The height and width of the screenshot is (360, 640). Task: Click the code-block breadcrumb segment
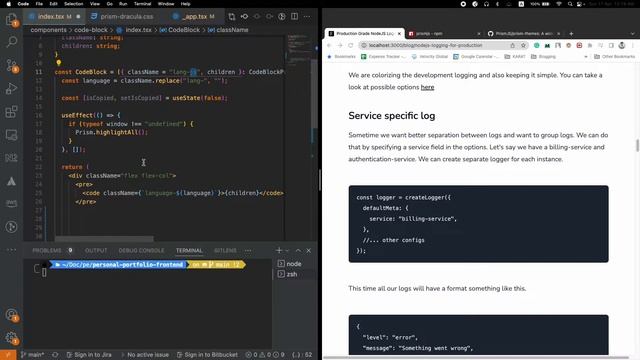[x=91, y=30]
